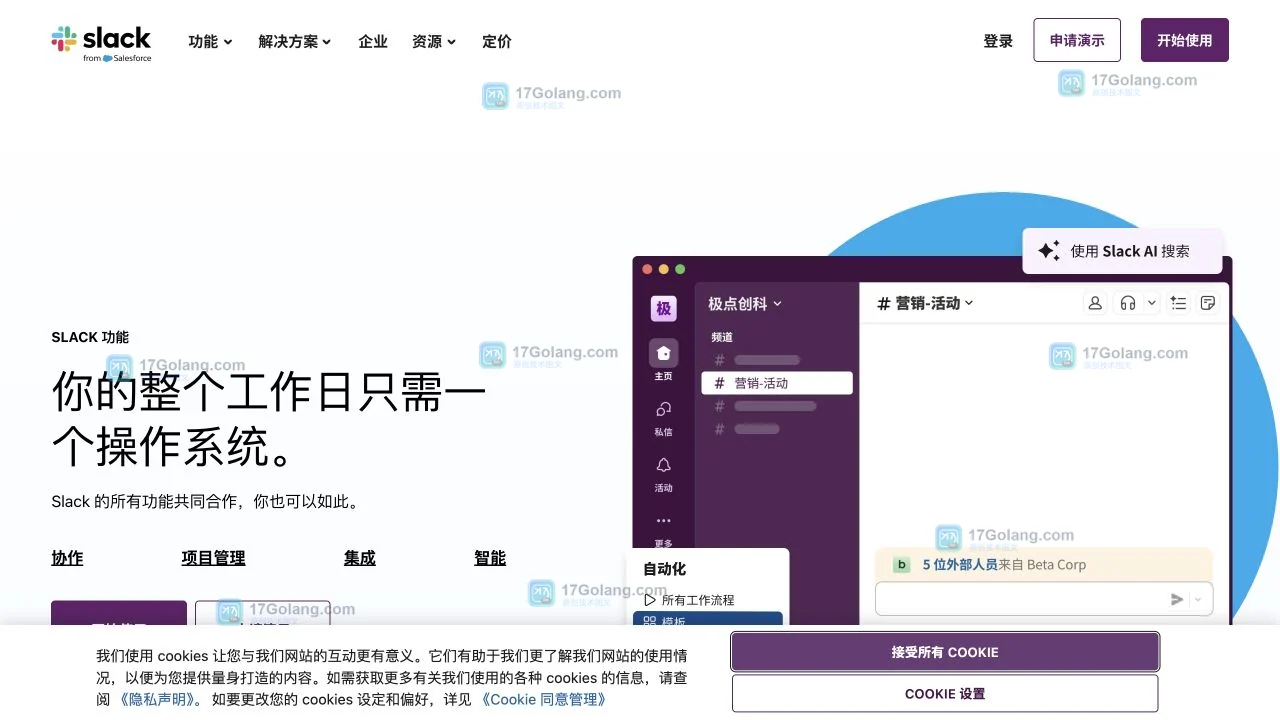
Task: Click the 开始使用 button in the header
Action: click(1185, 40)
